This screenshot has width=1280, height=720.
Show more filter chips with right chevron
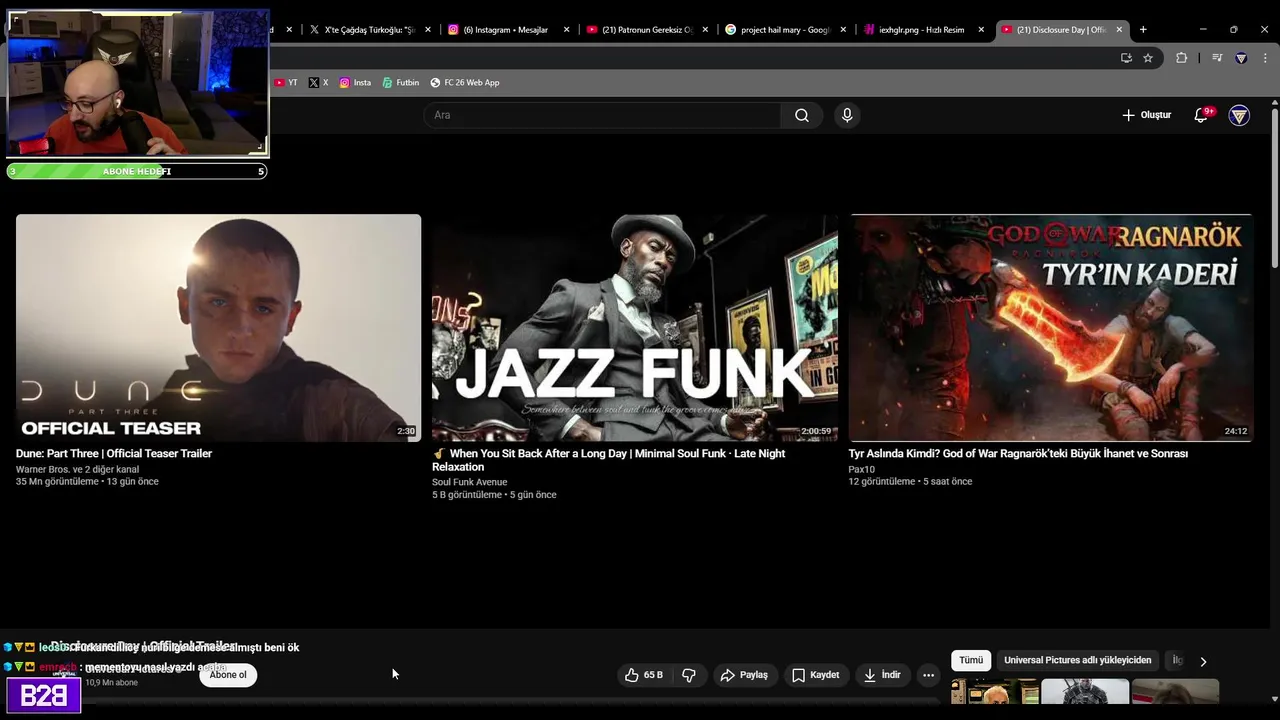(x=1203, y=661)
